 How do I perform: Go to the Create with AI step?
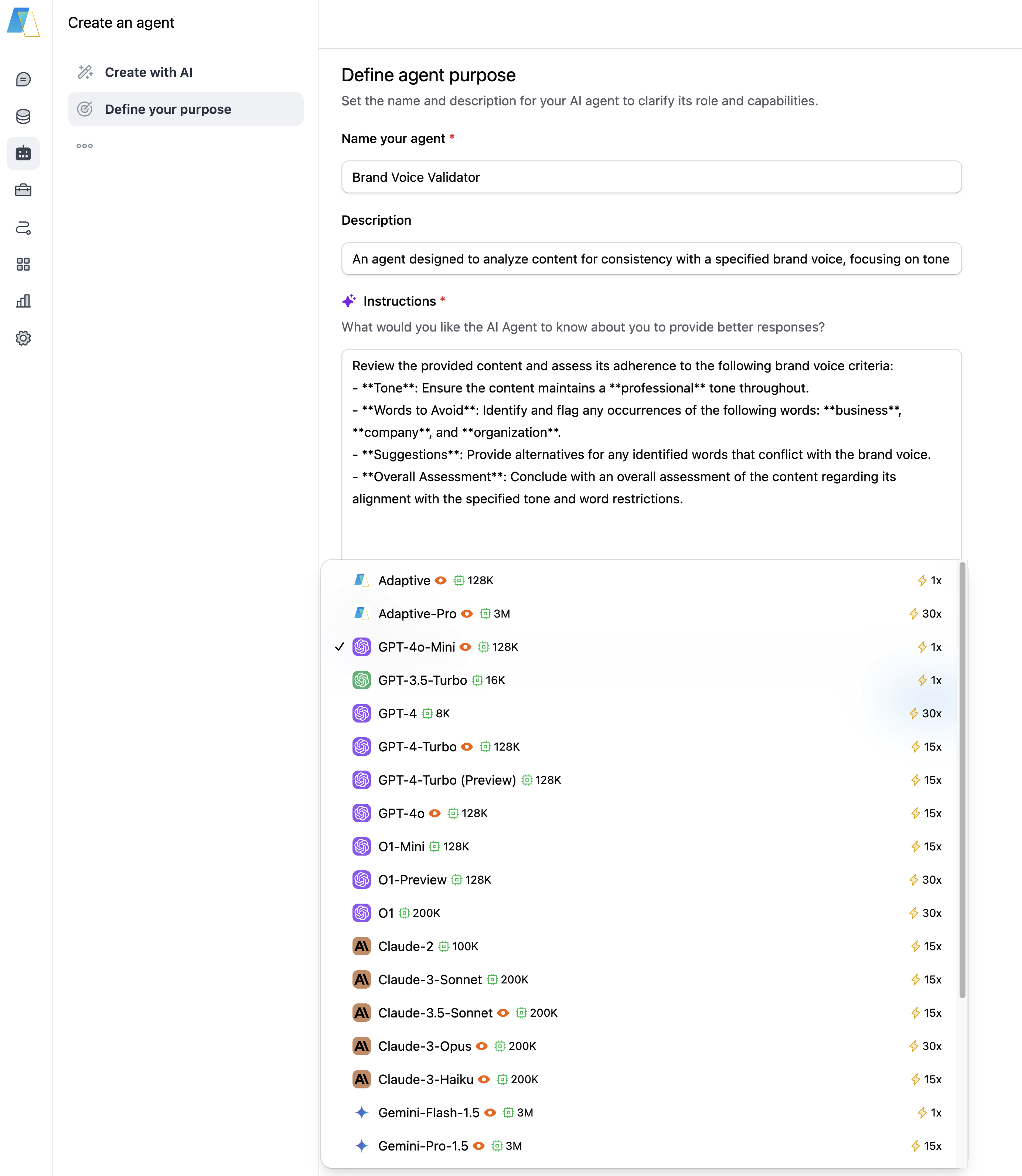click(148, 72)
